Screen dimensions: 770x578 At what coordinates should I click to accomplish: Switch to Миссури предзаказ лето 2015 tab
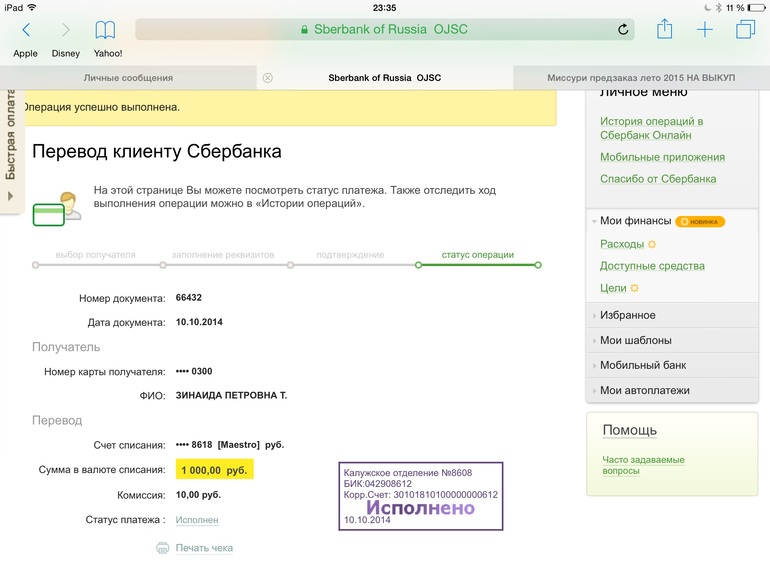[x=641, y=78]
